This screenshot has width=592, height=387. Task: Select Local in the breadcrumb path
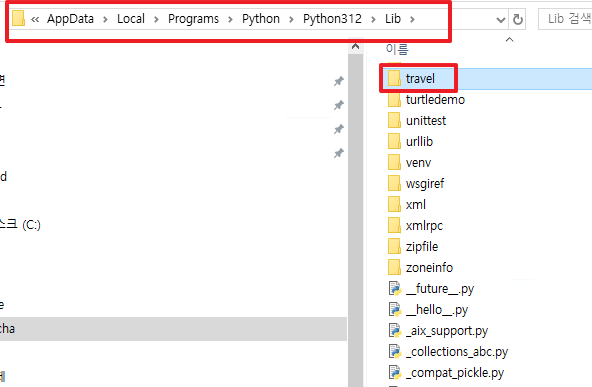(x=131, y=19)
